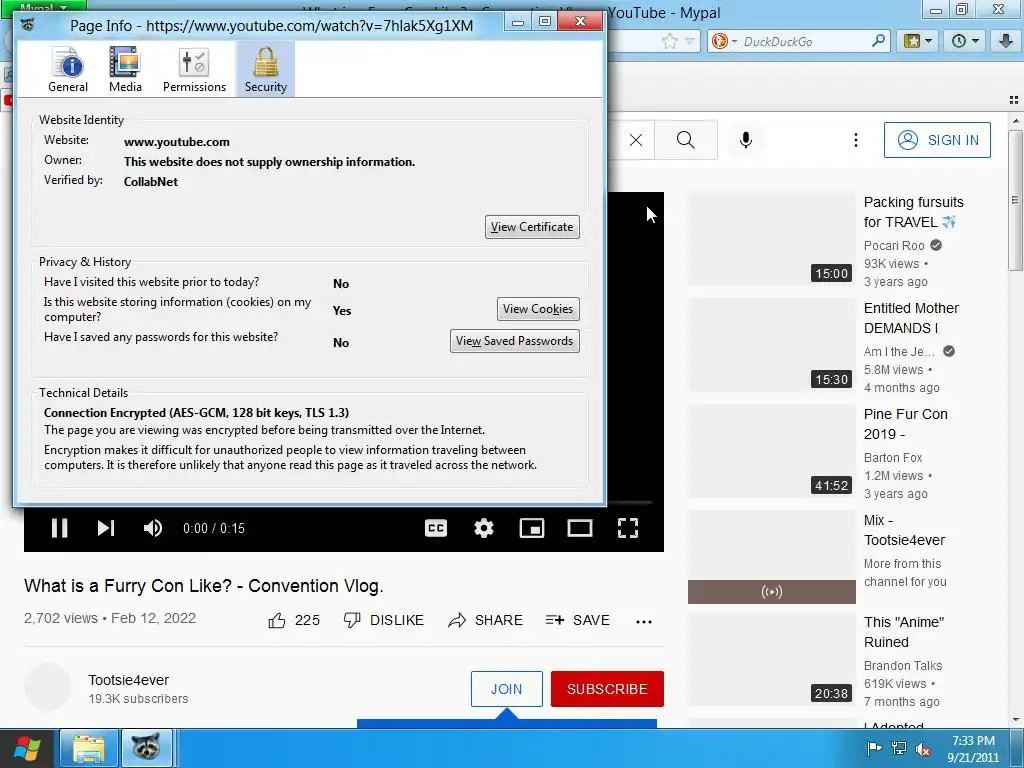This screenshot has height=768, width=1024.
Task: Enter fullscreen video mode
Action: (628, 528)
